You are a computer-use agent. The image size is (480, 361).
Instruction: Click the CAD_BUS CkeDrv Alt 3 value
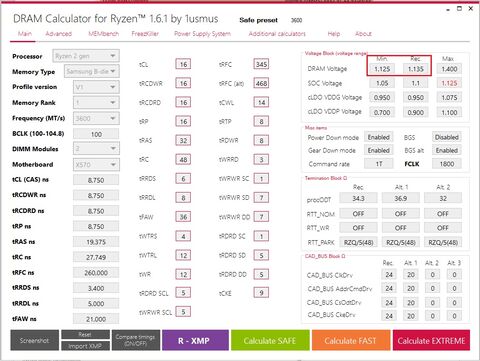tap(454, 316)
